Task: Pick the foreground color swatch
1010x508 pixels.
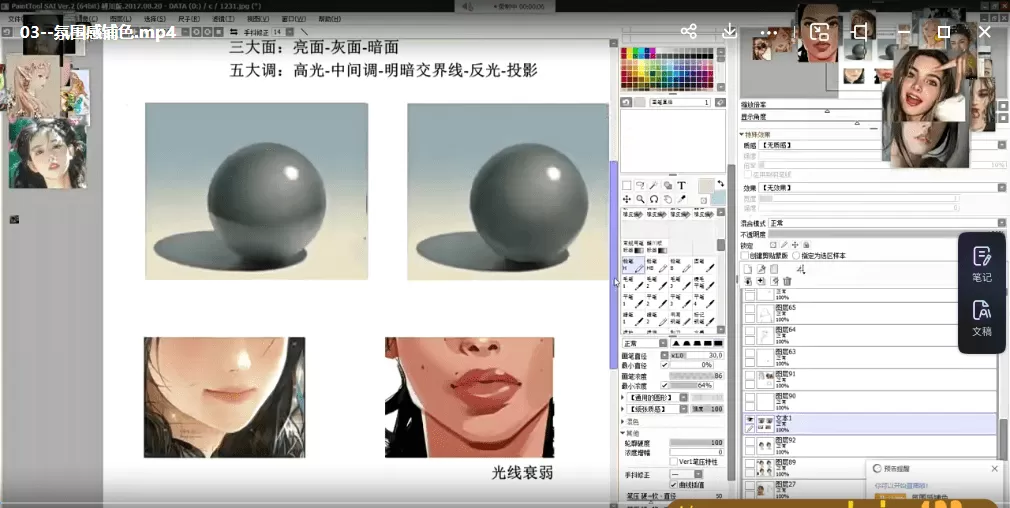Action: click(707, 185)
